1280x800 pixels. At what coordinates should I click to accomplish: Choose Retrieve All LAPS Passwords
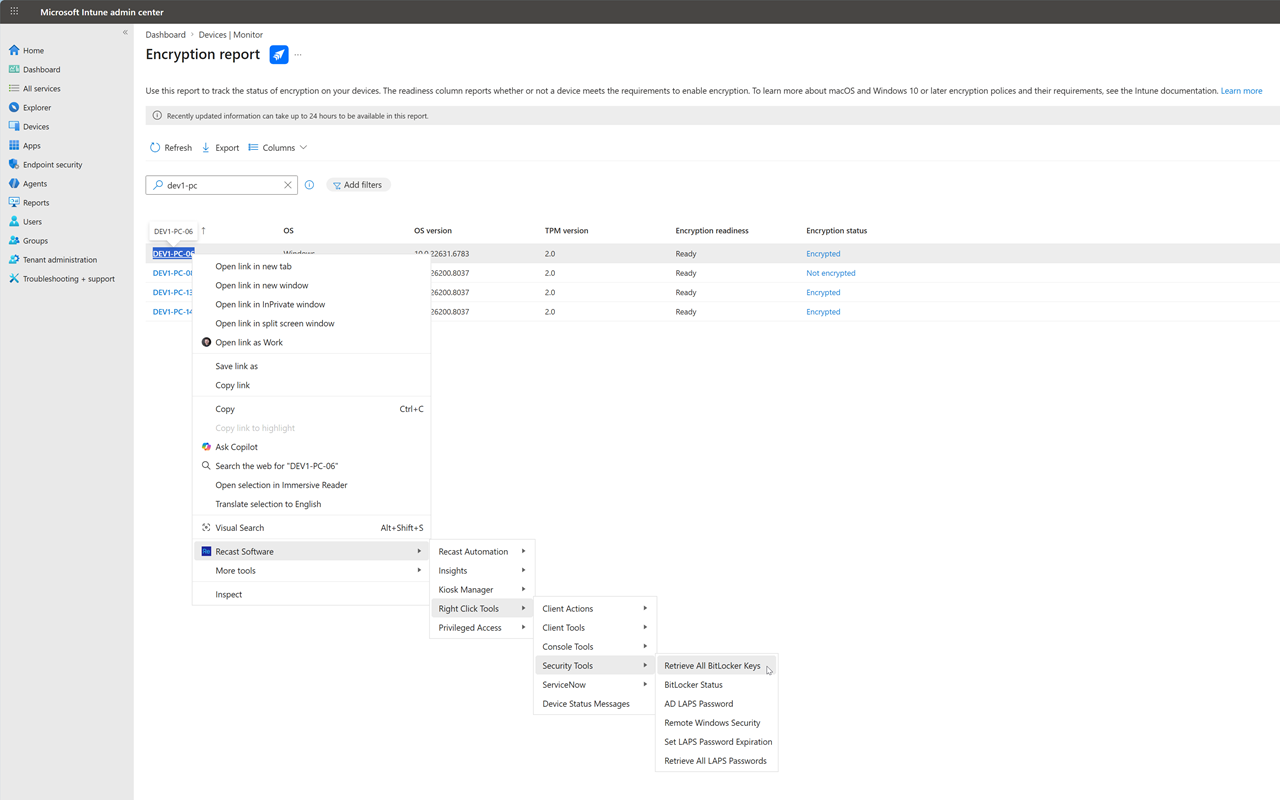[x=717, y=760]
